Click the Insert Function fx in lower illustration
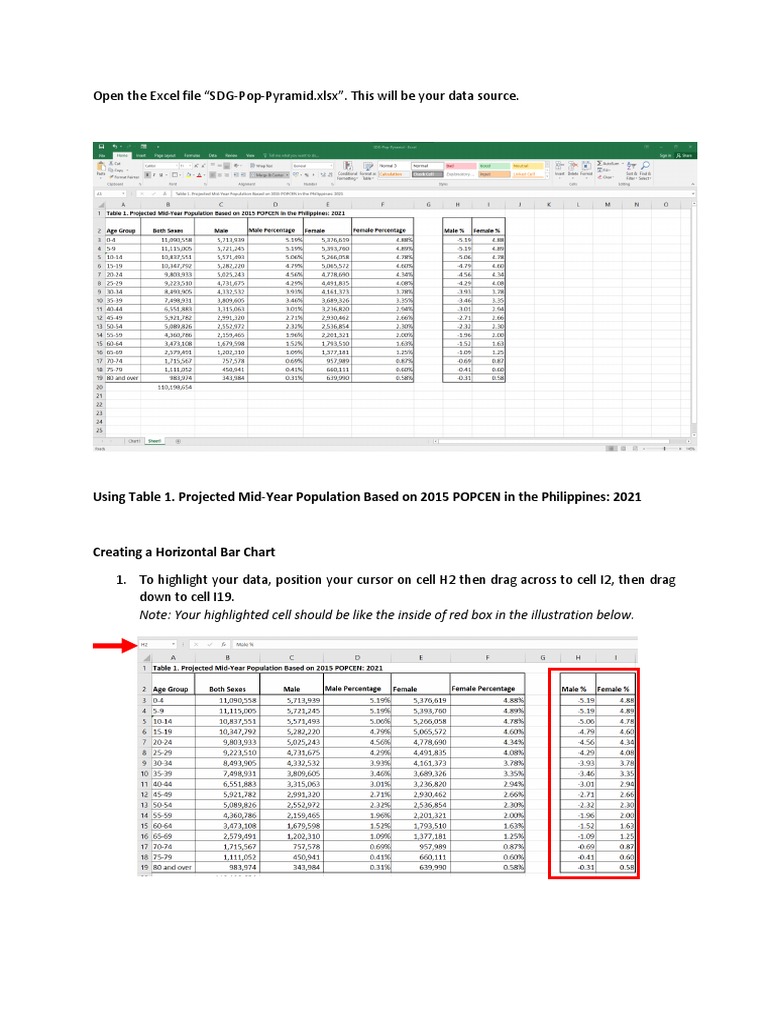The image size is (768, 1024). (223, 645)
